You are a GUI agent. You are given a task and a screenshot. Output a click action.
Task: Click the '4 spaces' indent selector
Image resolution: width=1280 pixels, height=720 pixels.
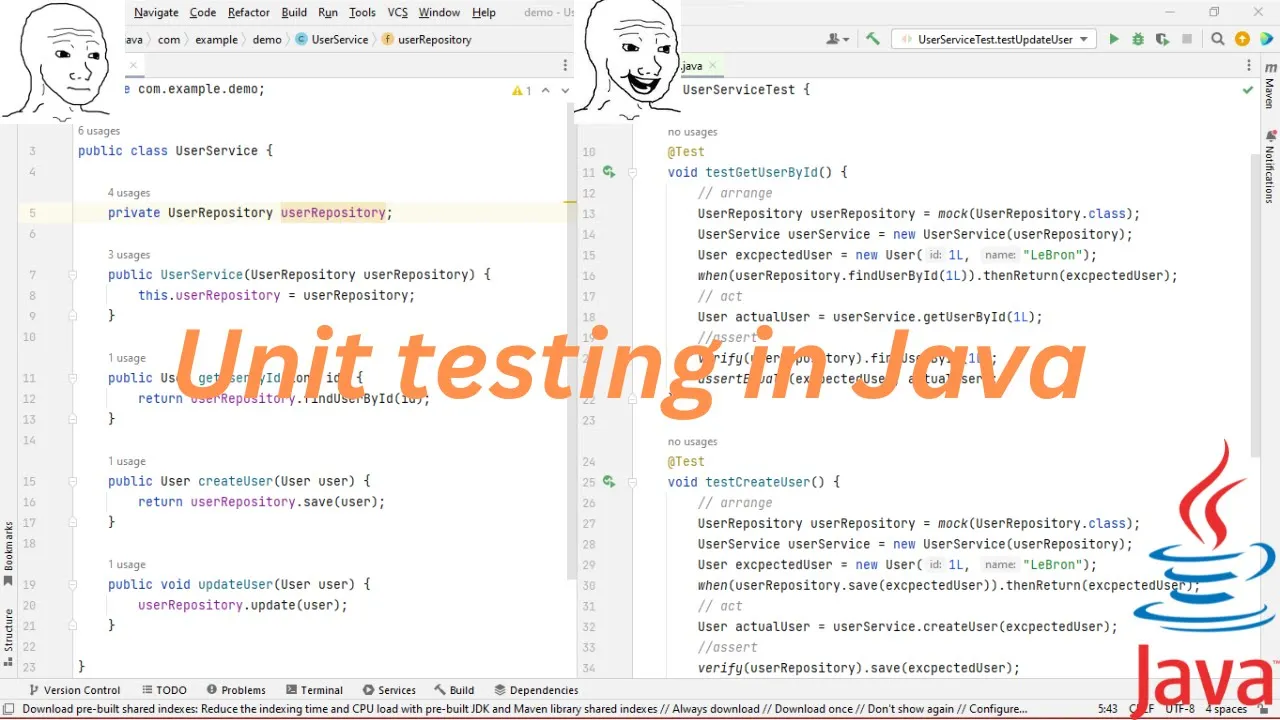[x=1226, y=709]
